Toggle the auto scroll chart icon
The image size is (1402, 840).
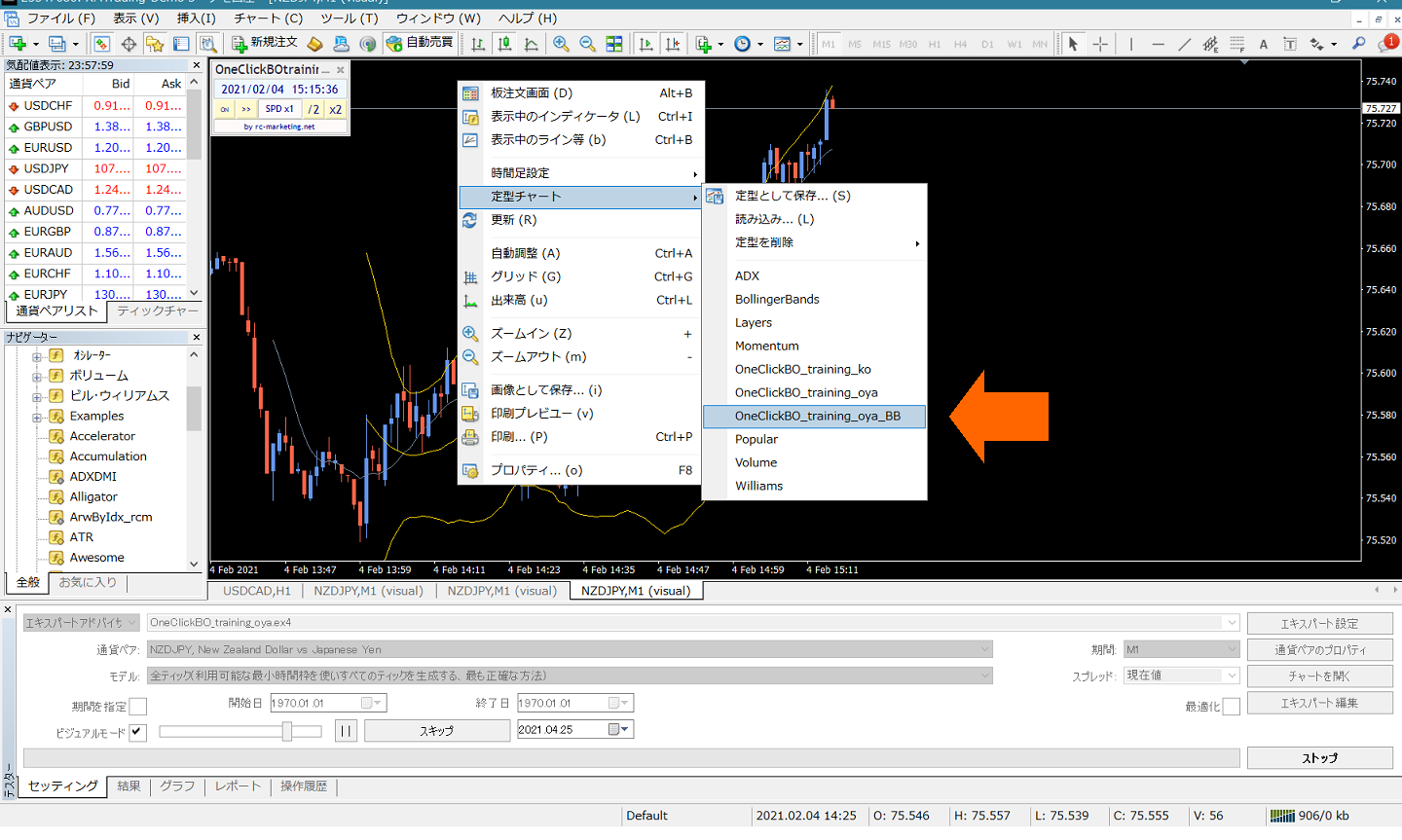click(x=646, y=44)
